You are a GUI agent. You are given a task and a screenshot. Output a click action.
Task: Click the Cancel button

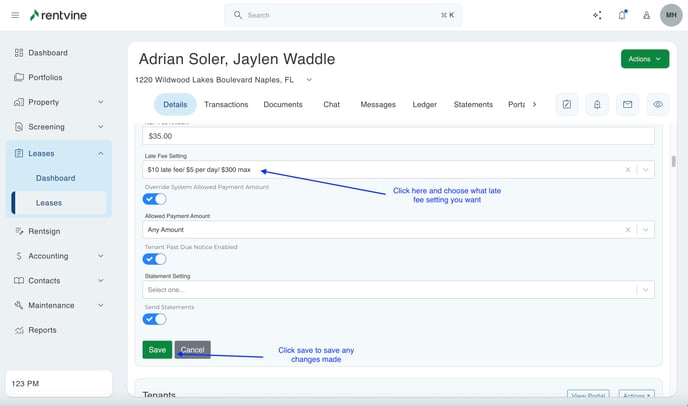click(x=192, y=350)
